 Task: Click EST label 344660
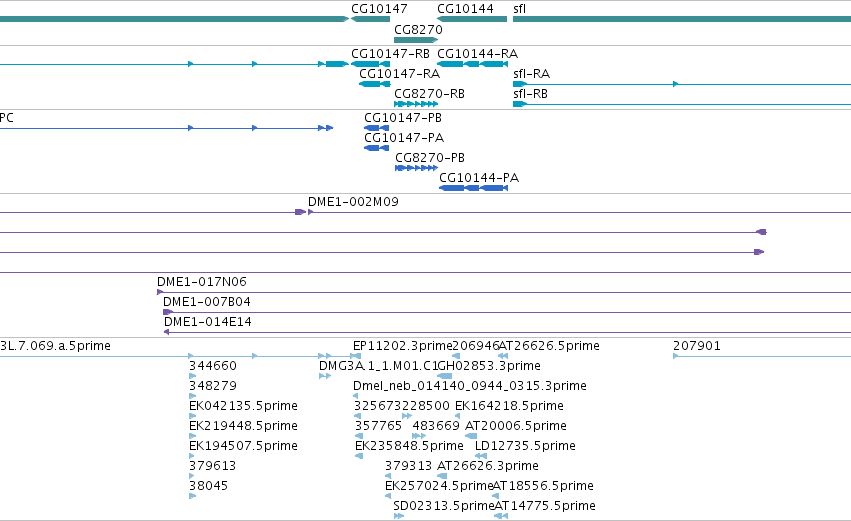point(213,366)
